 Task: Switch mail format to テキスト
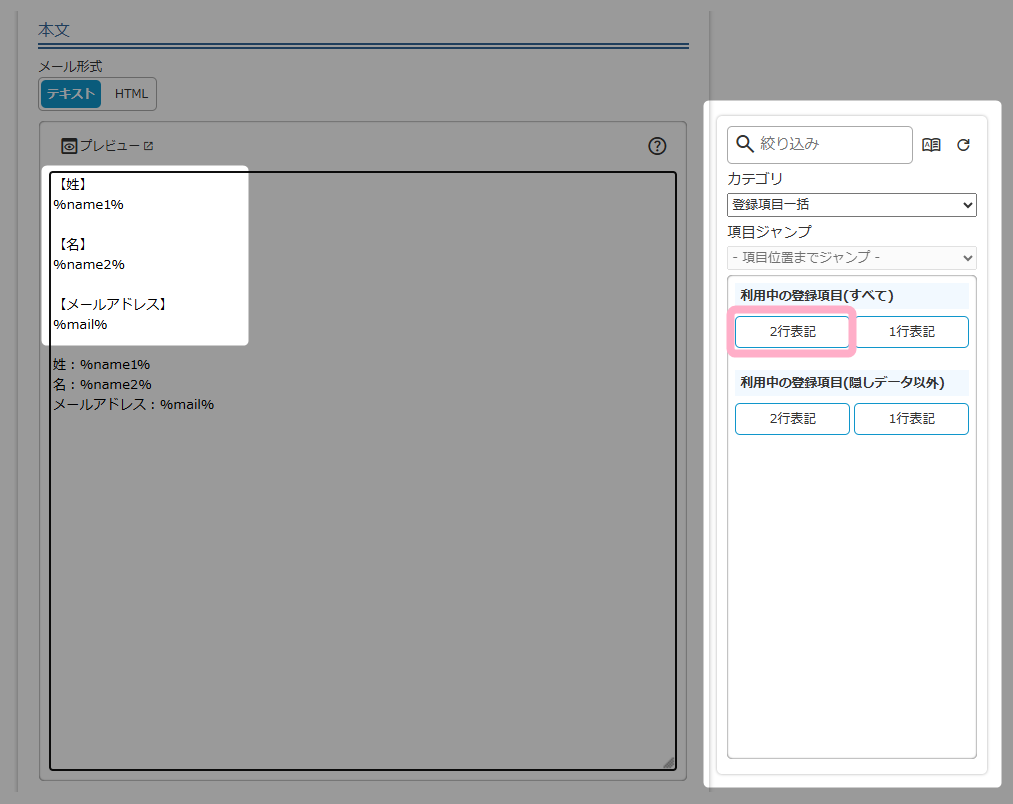[71, 94]
